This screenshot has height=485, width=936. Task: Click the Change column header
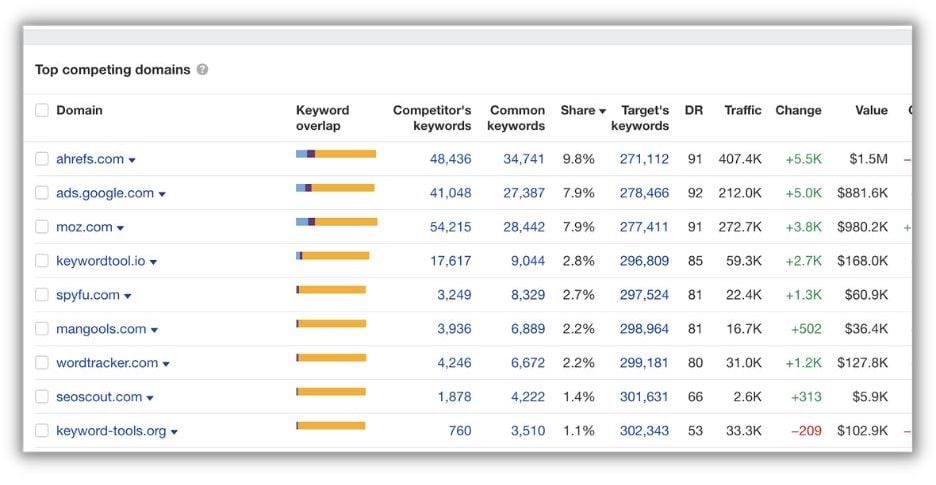click(x=798, y=110)
